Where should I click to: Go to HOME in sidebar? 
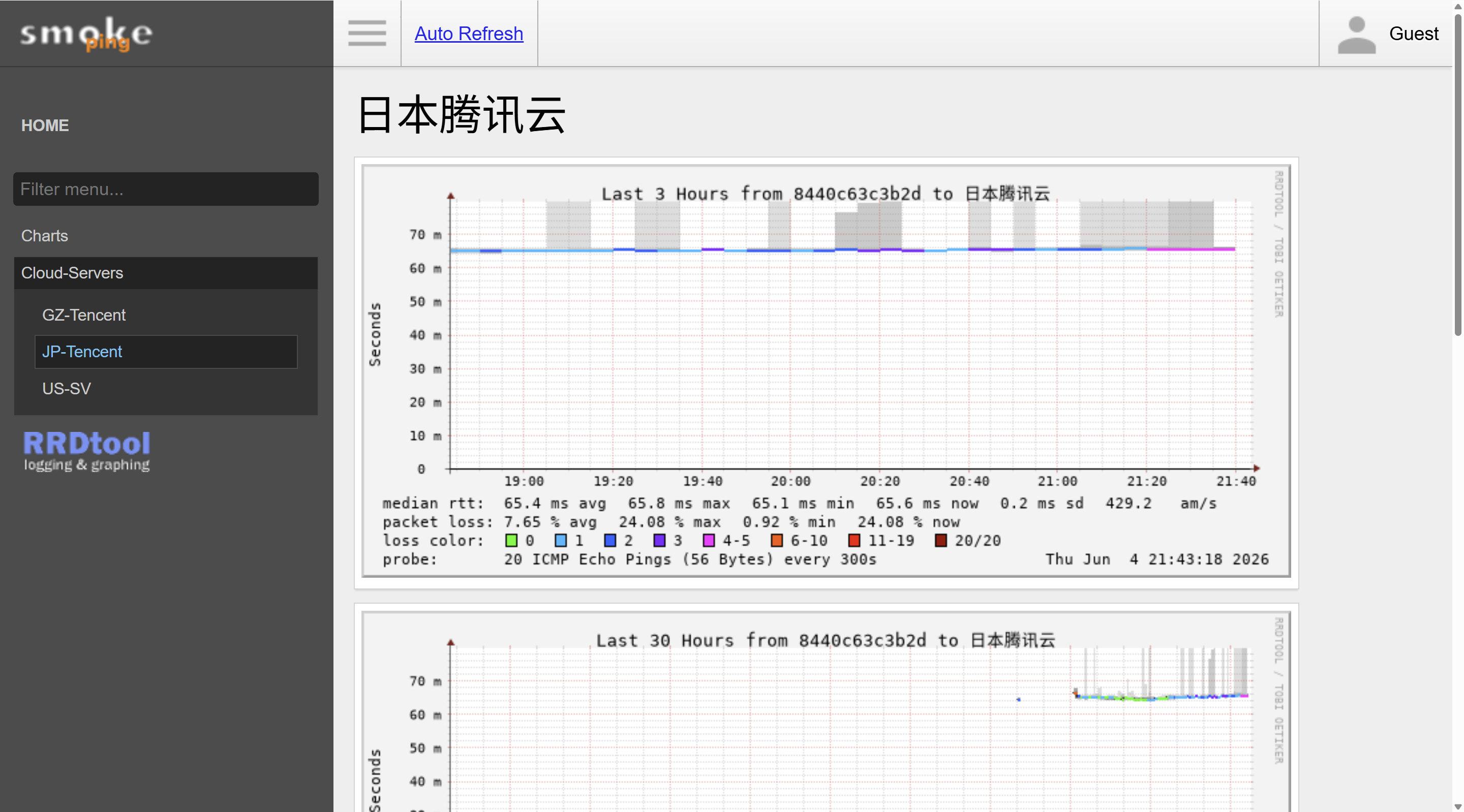[45, 126]
